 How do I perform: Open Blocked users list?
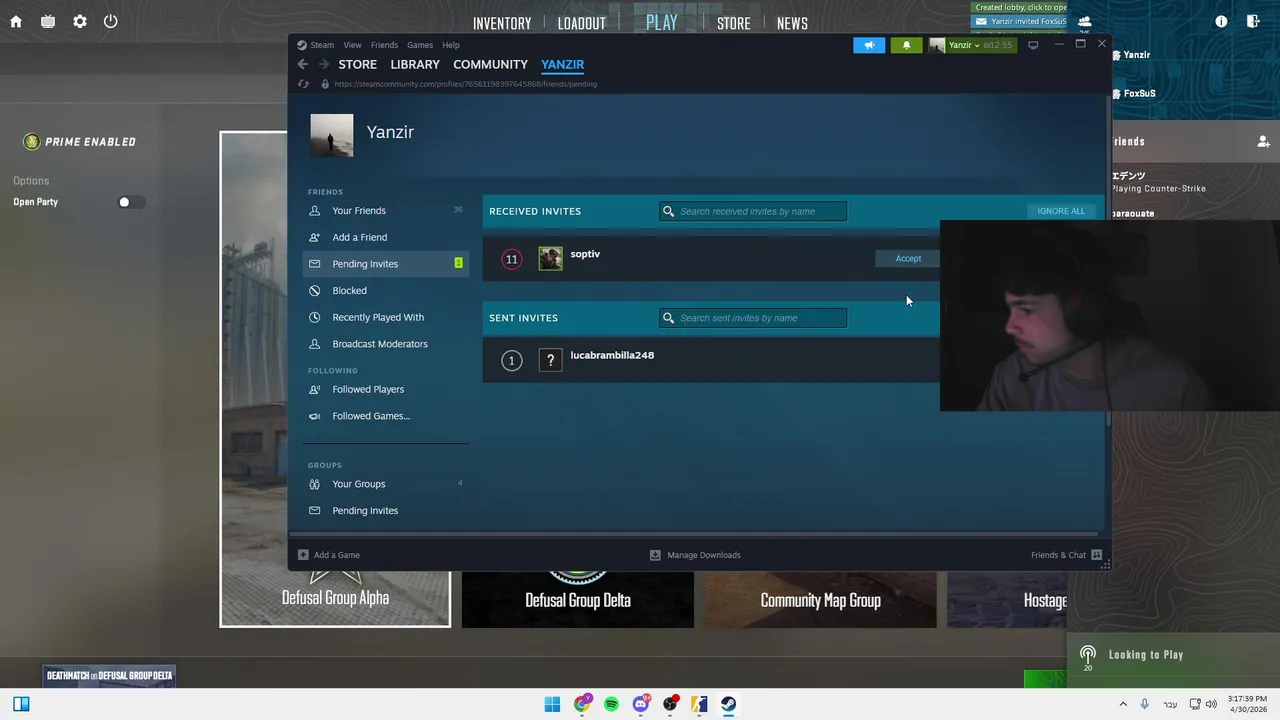click(x=386, y=291)
